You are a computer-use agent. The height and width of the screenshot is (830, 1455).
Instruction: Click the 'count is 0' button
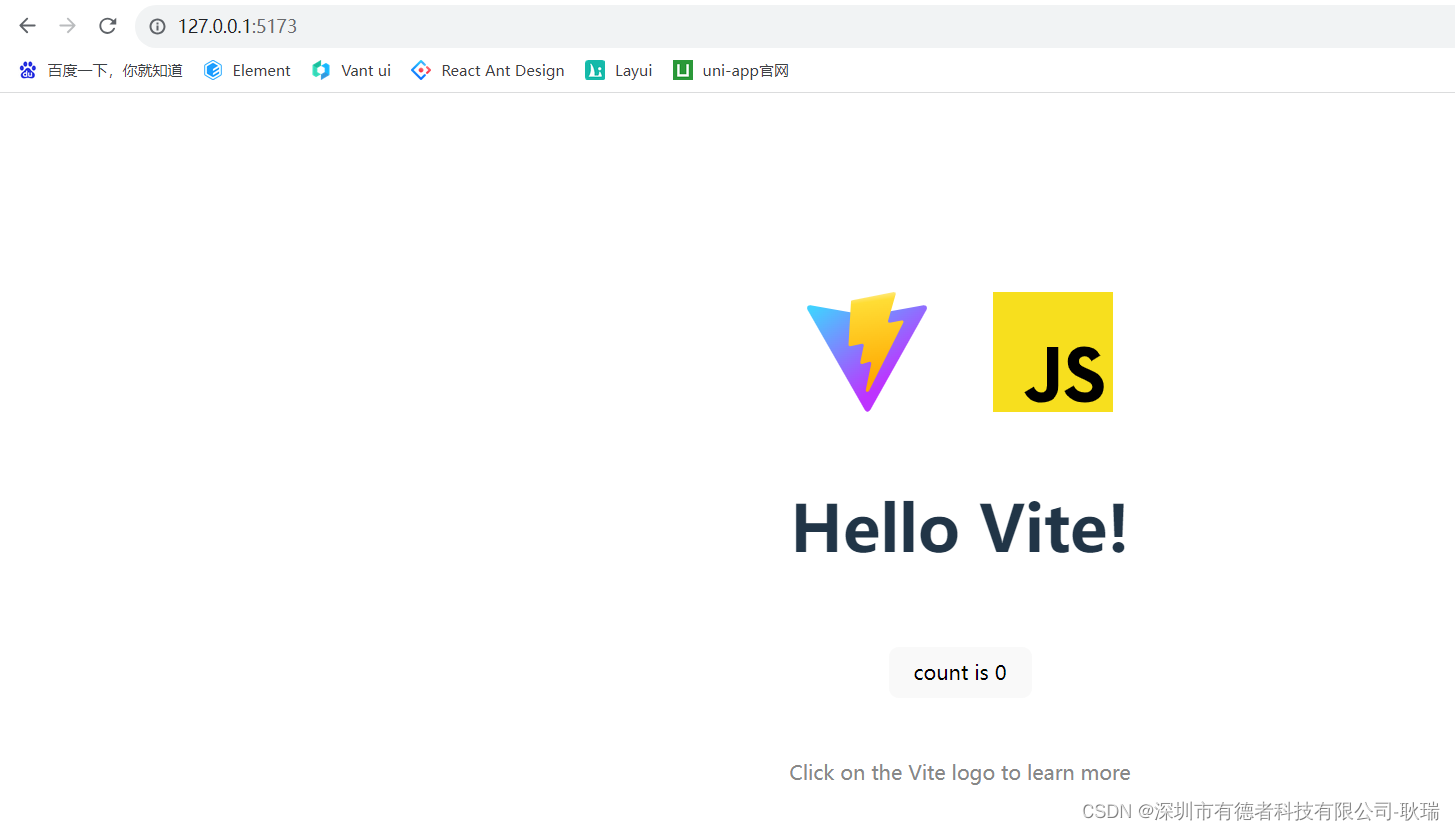point(960,673)
